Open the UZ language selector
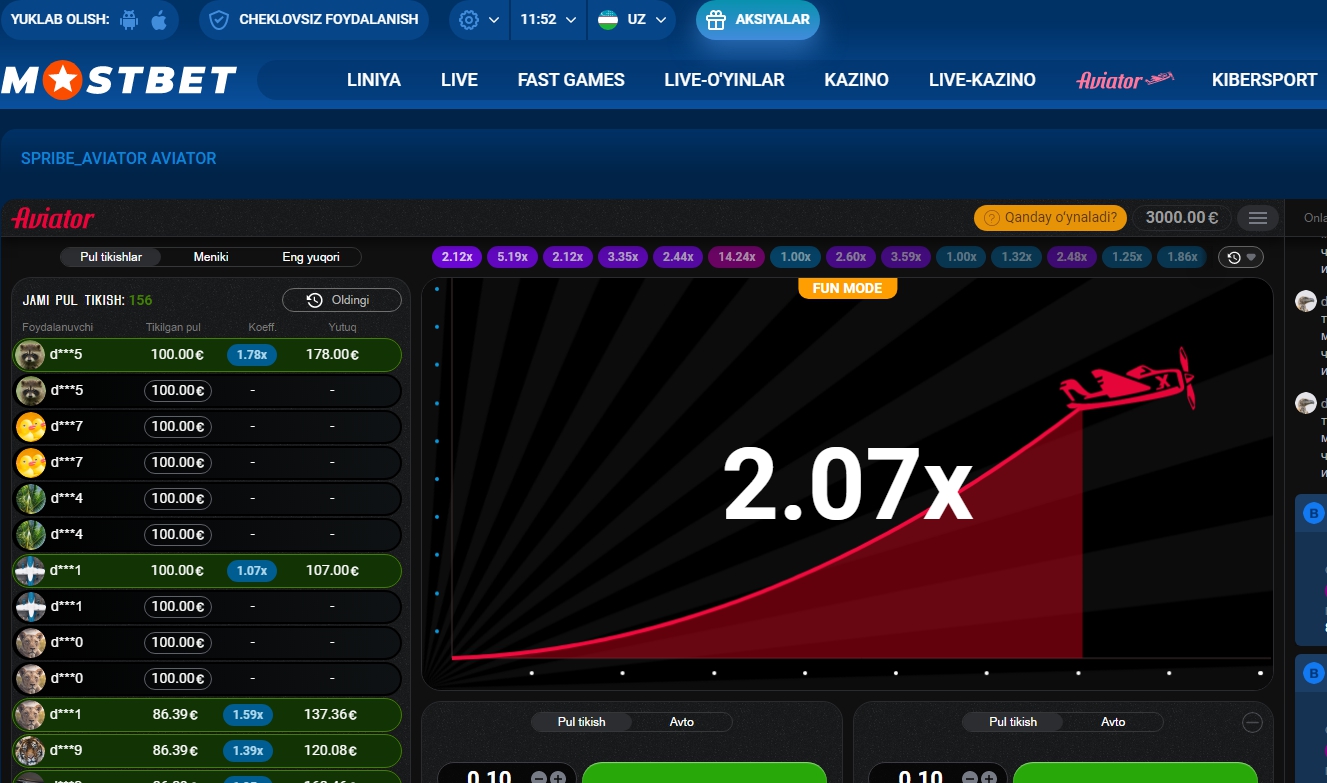 click(x=632, y=20)
